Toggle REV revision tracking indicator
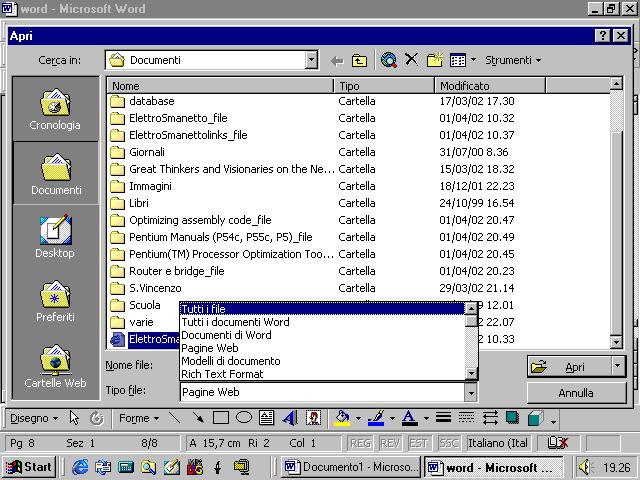This screenshot has height=480, width=640. (390, 443)
